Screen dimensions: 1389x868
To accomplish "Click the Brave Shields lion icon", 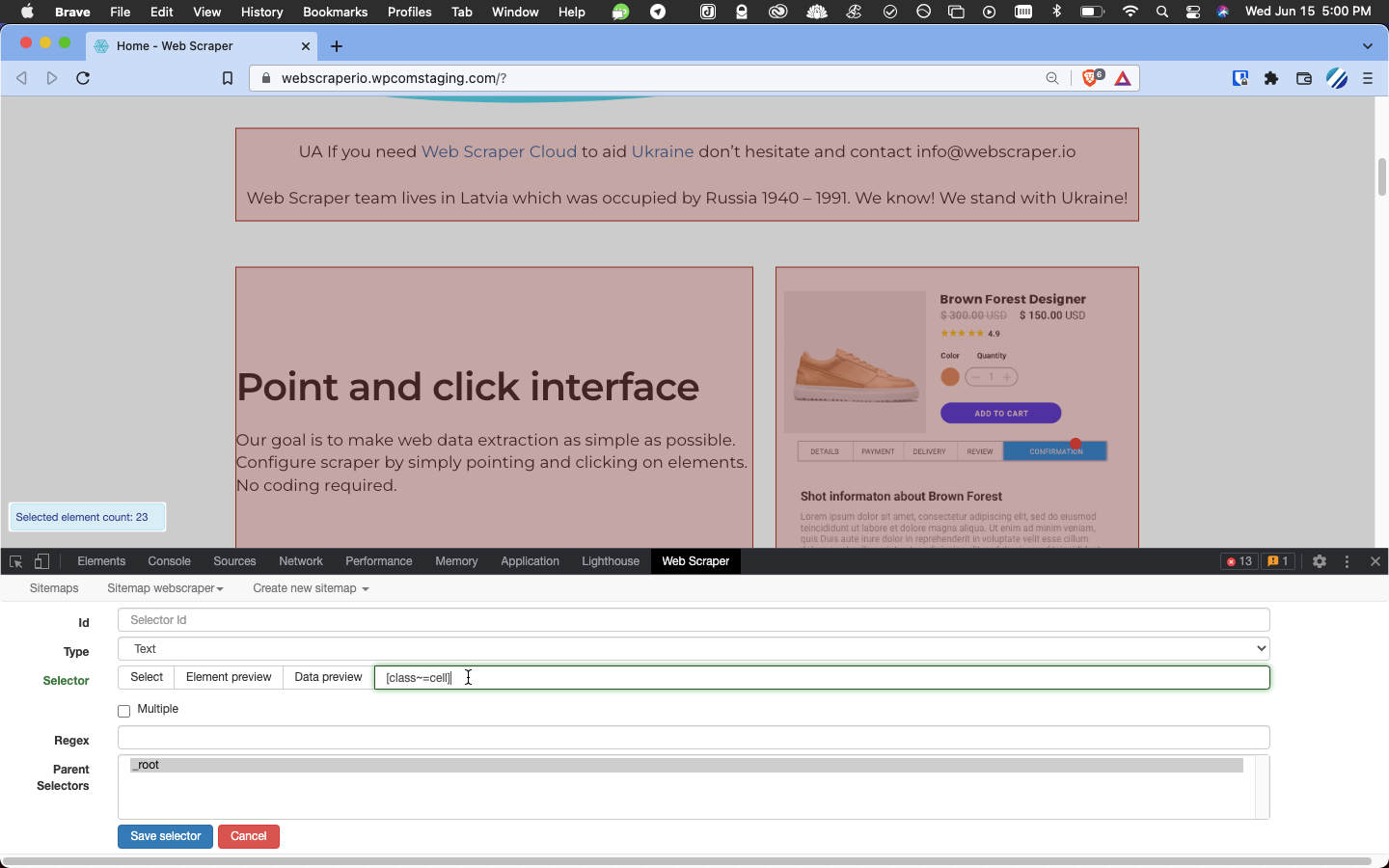I will 1090,78.
